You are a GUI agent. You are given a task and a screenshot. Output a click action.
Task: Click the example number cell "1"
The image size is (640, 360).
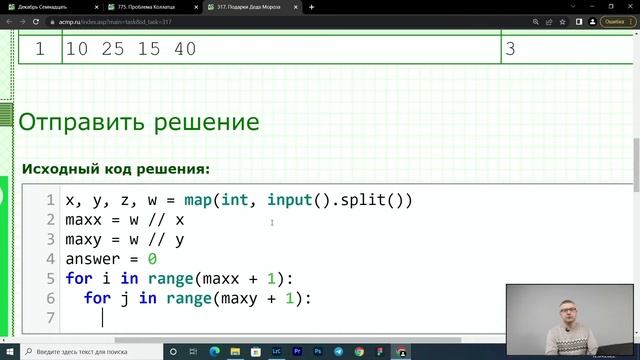pyautogui.click(x=40, y=49)
